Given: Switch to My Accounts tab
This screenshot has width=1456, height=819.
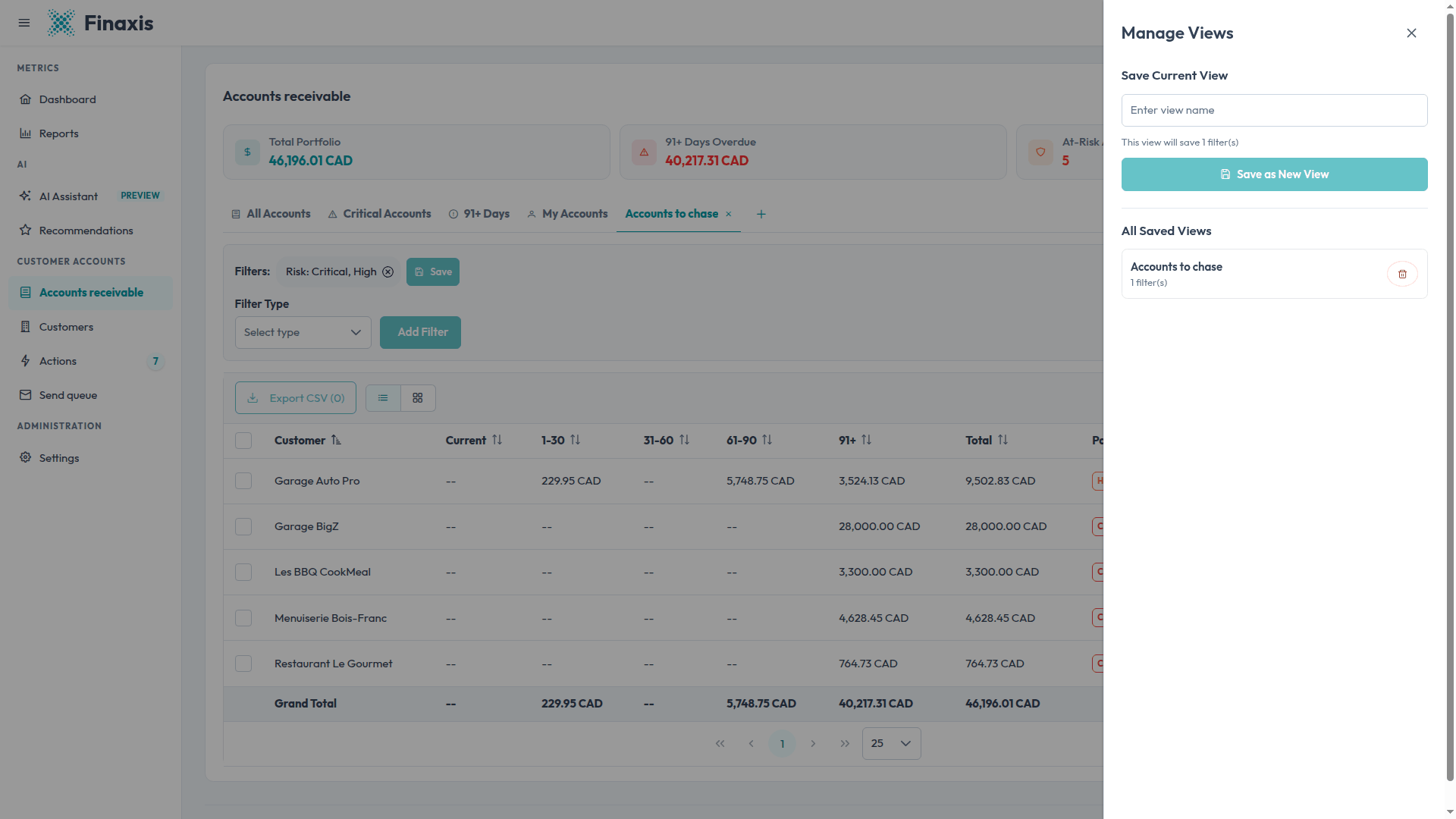Looking at the screenshot, I should point(568,215).
